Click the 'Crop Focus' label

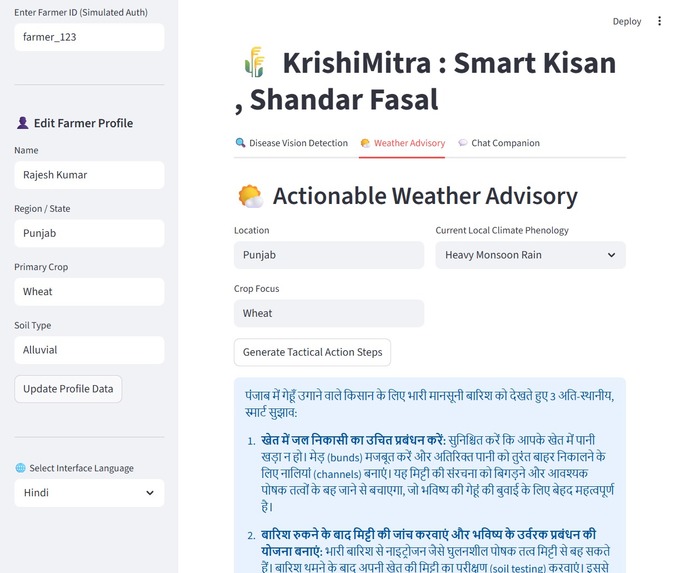click(x=257, y=288)
